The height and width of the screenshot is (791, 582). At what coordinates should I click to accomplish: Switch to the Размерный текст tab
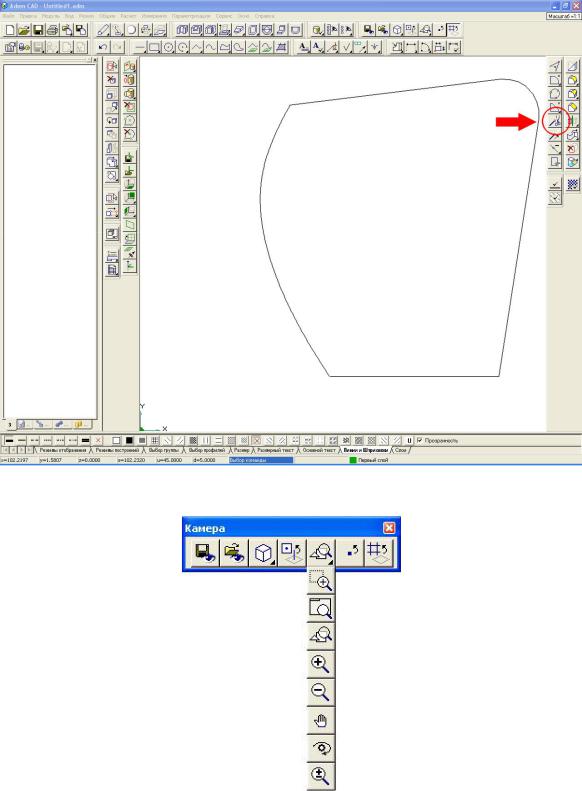point(275,450)
